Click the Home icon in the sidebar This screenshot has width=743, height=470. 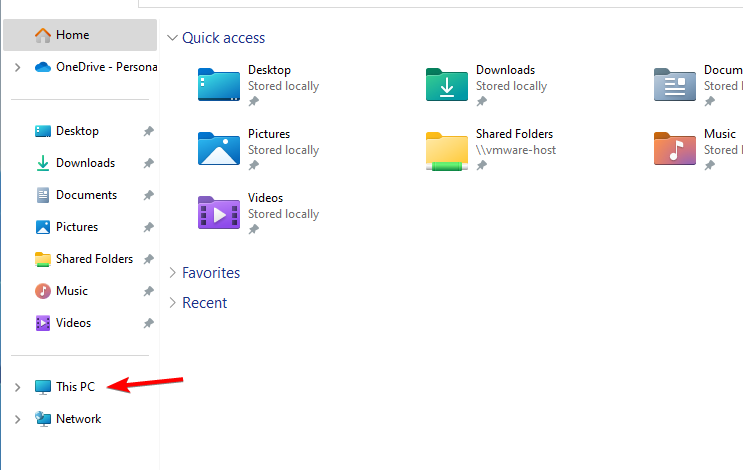point(43,35)
